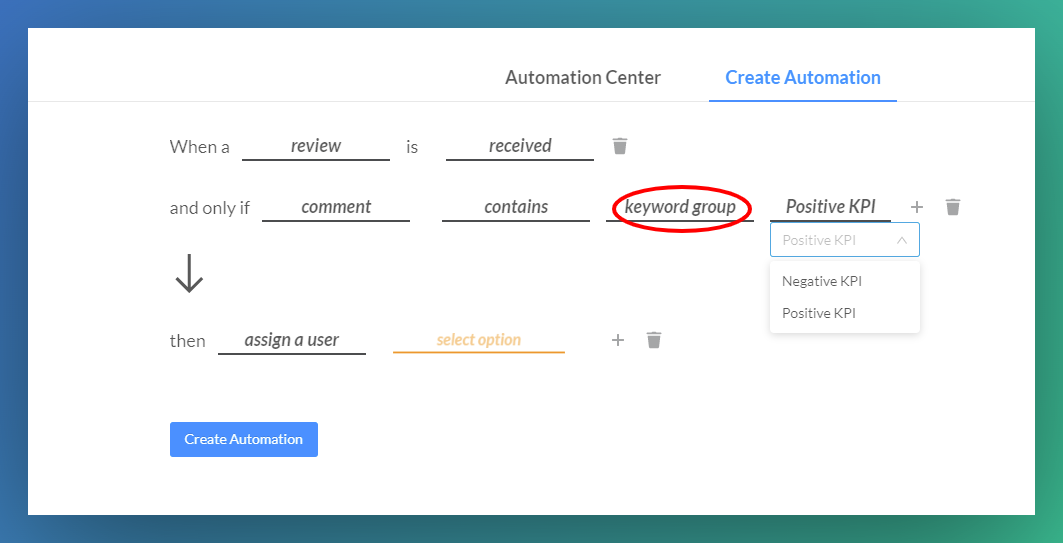
Task: Click the Positive KPI value field
Action: pos(830,208)
